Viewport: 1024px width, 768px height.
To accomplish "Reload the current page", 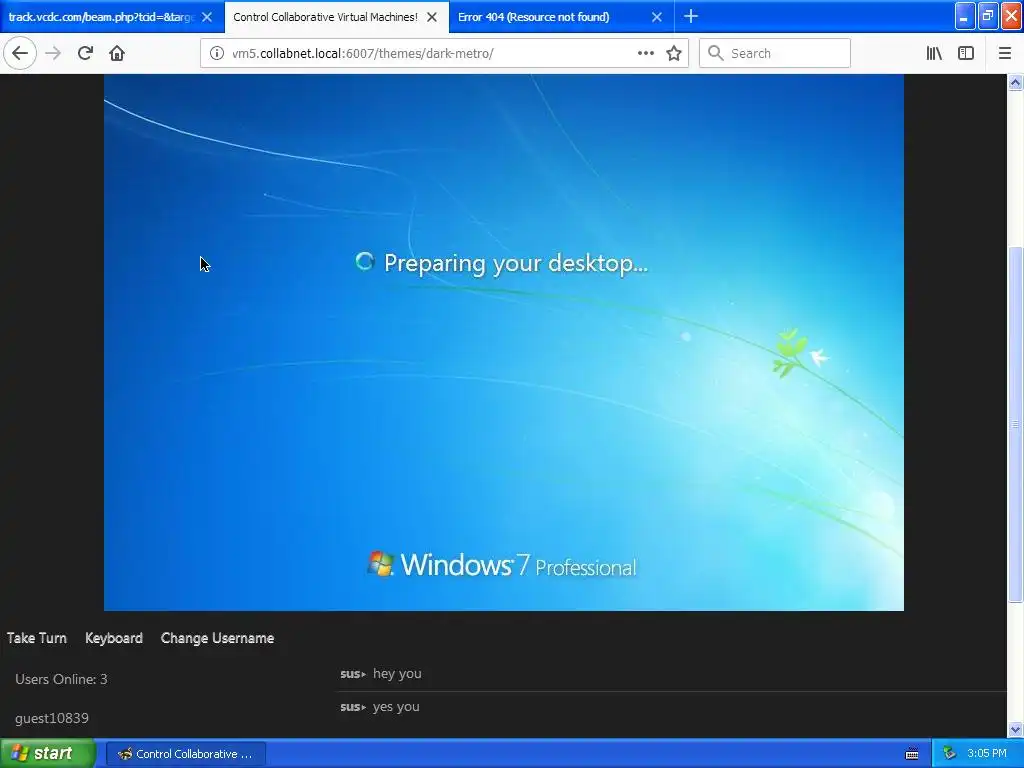I will click(x=85, y=53).
